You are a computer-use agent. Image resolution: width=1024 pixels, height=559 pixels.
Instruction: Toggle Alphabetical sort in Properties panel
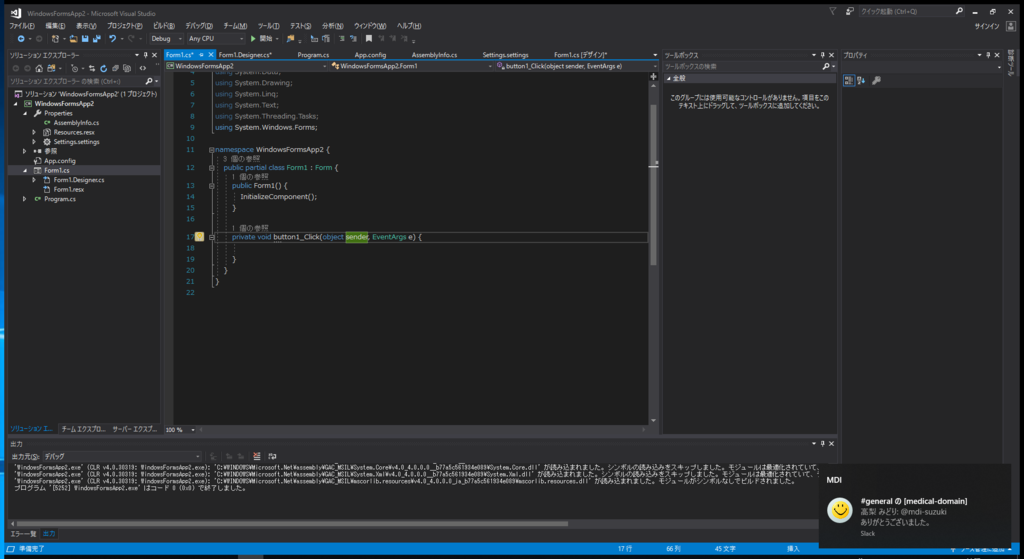(x=861, y=80)
